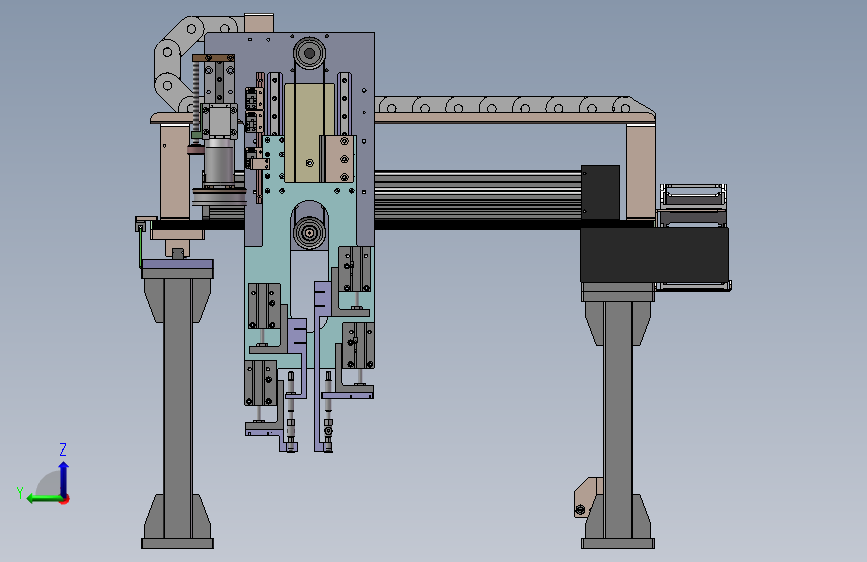
Task: Select the left gray support column
Action: (x=177, y=409)
